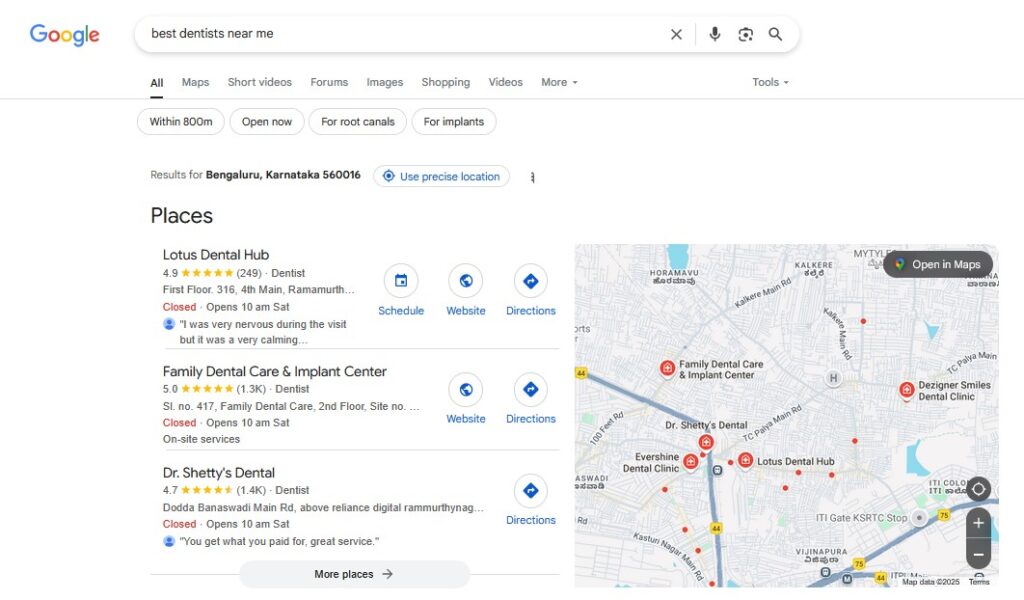Open Family Dental Care & Implant Center listing
The width and height of the screenshot is (1024, 600).
click(x=274, y=371)
